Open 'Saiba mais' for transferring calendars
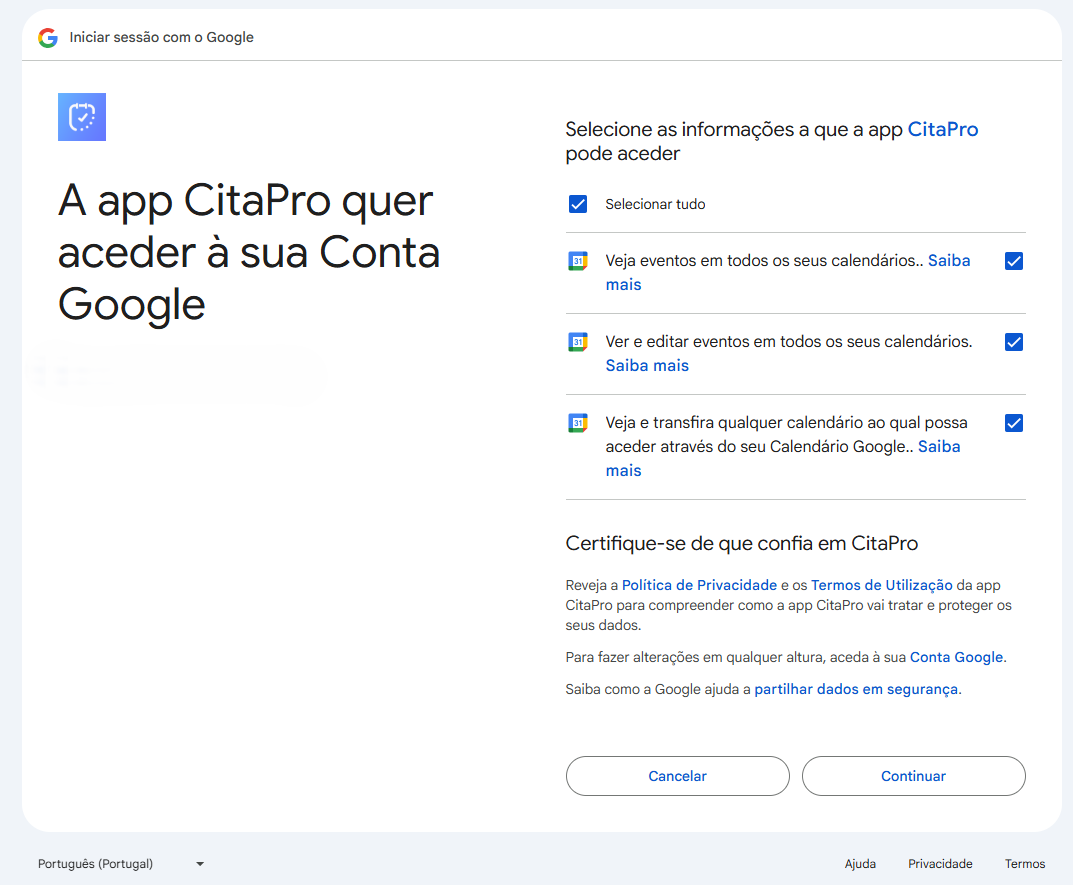The height and width of the screenshot is (885, 1073). (939, 447)
